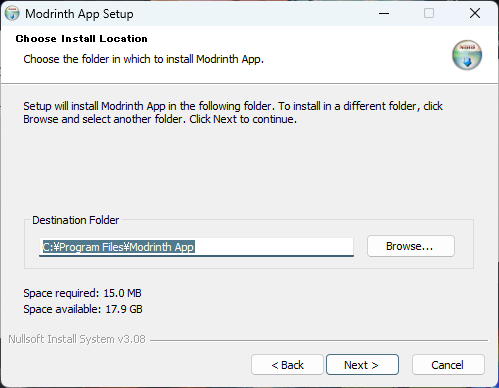
Task: Click the Modrinth App Setup window title text
Action: [x=79, y=14]
